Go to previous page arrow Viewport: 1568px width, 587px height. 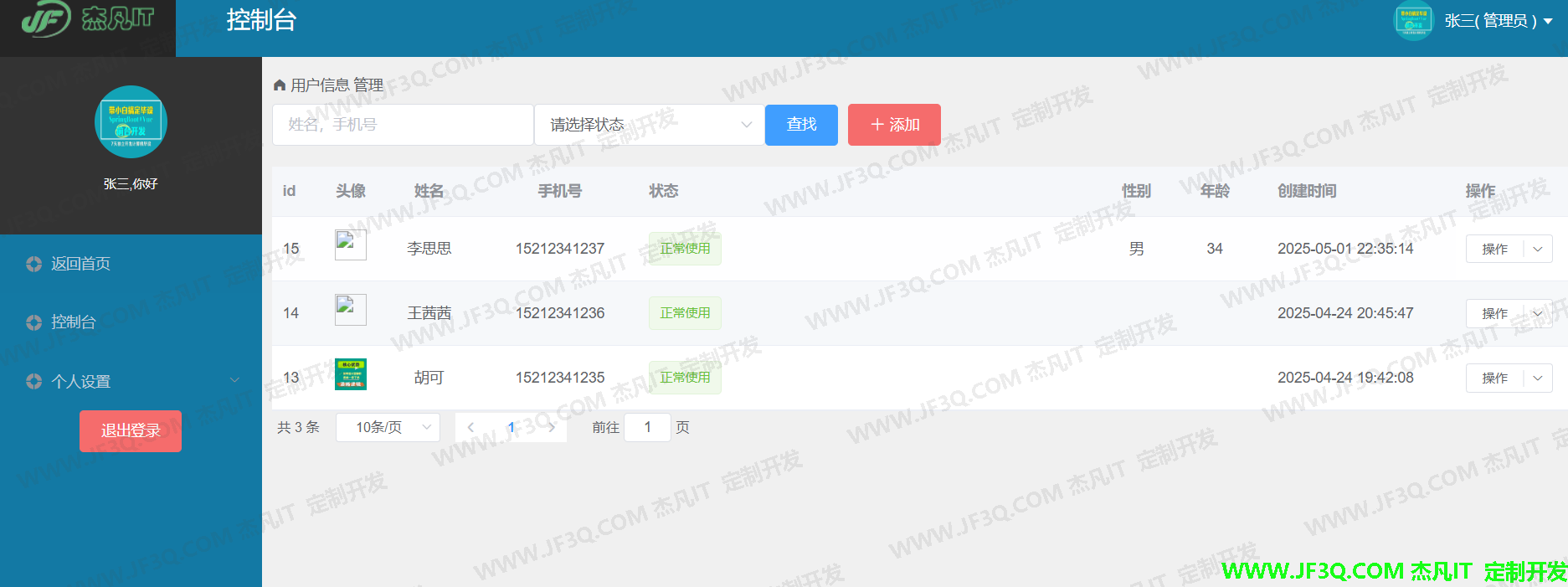click(x=470, y=427)
